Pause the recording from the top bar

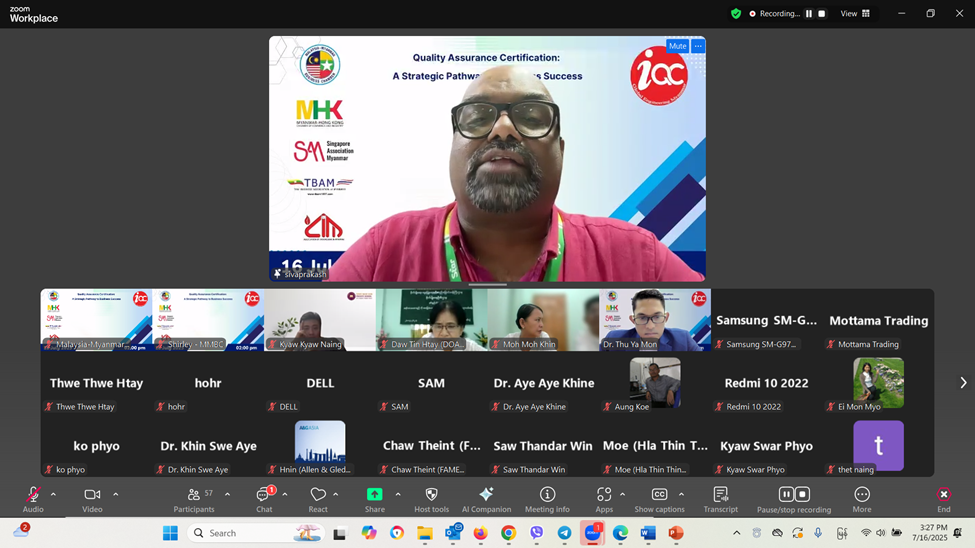809,14
